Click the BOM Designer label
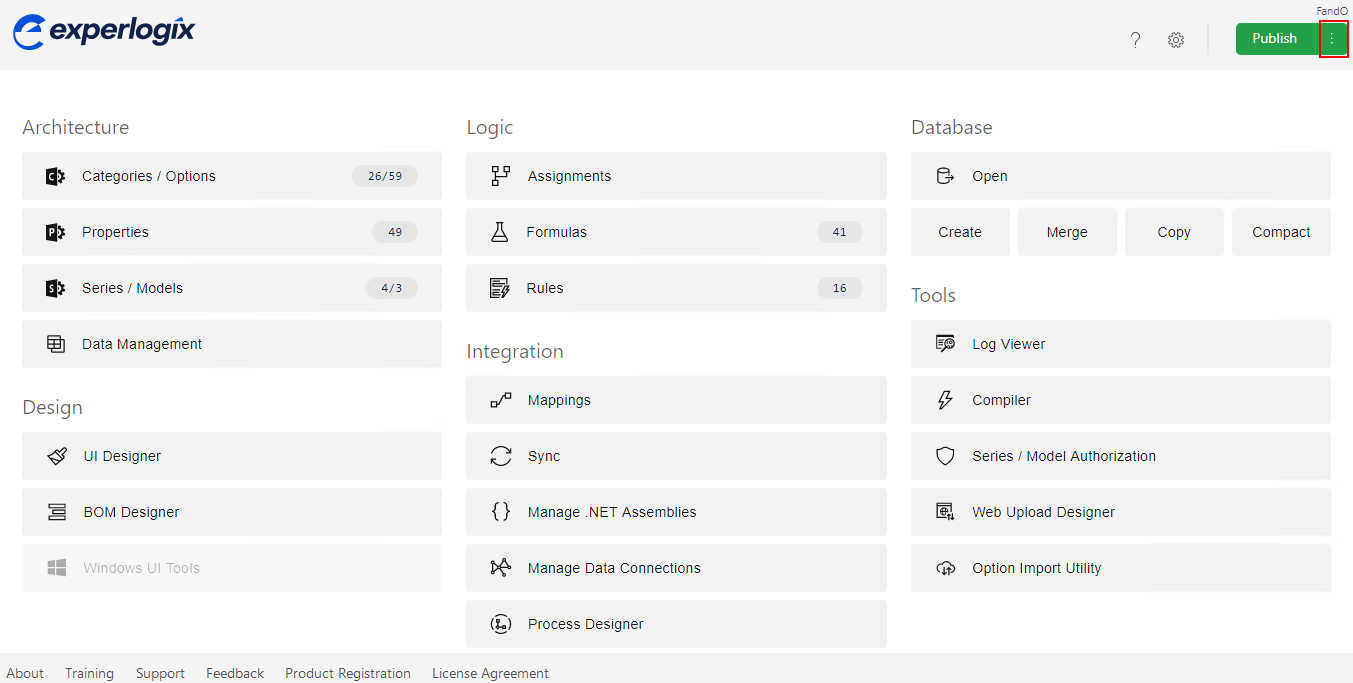1353x683 pixels. [132, 512]
